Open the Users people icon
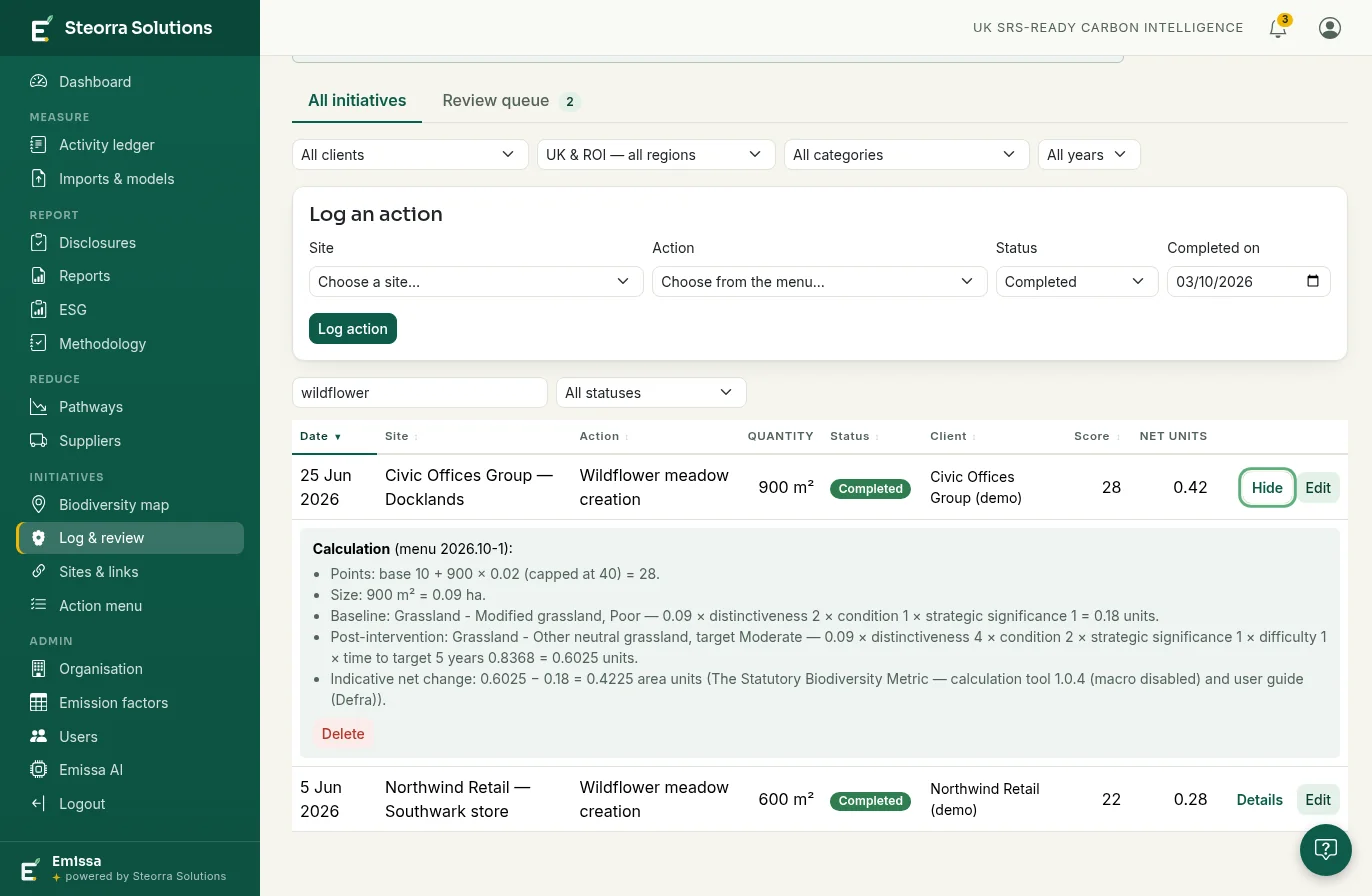 pos(39,737)
